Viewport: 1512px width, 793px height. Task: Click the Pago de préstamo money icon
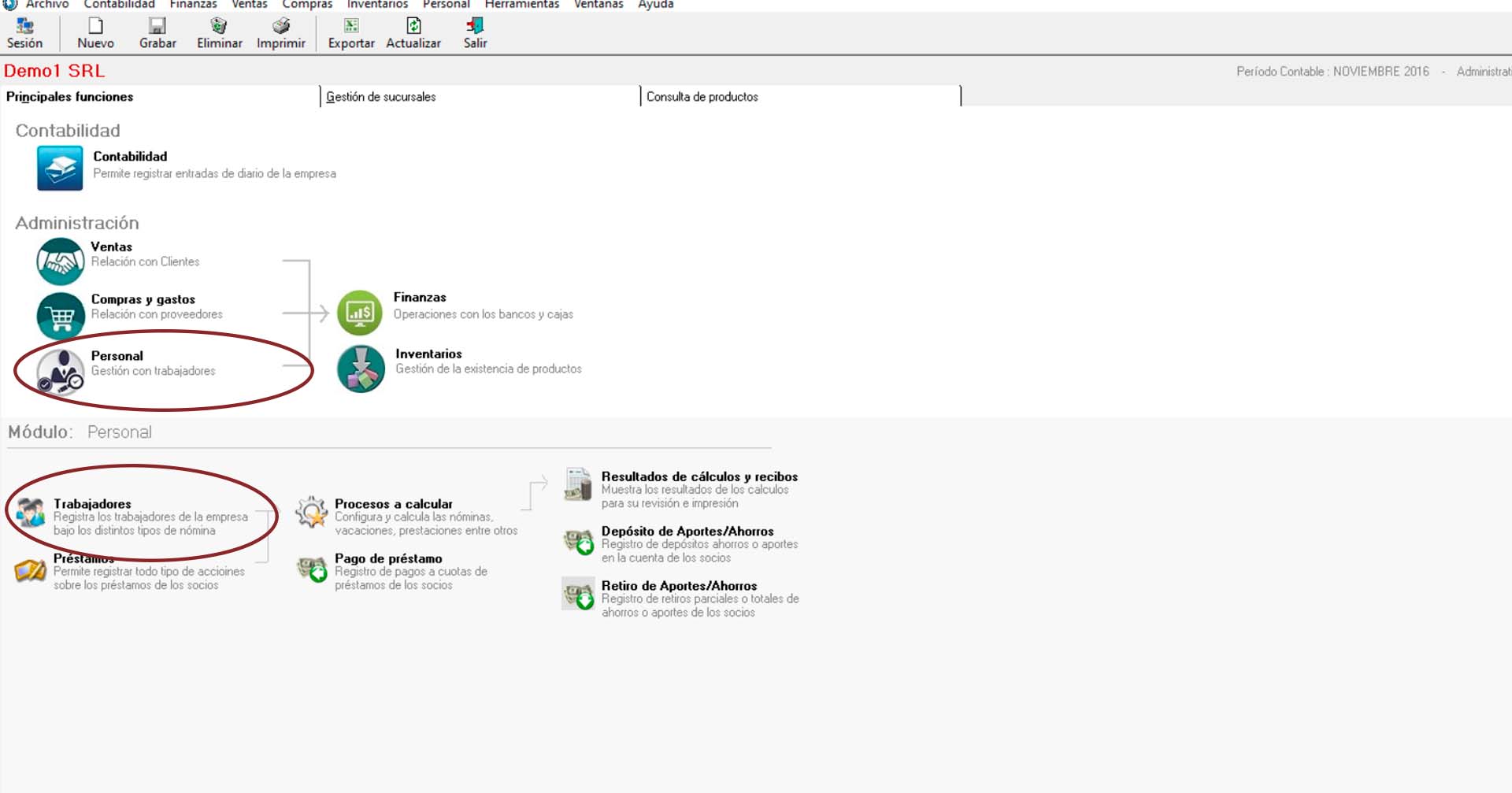pos(312,569)
